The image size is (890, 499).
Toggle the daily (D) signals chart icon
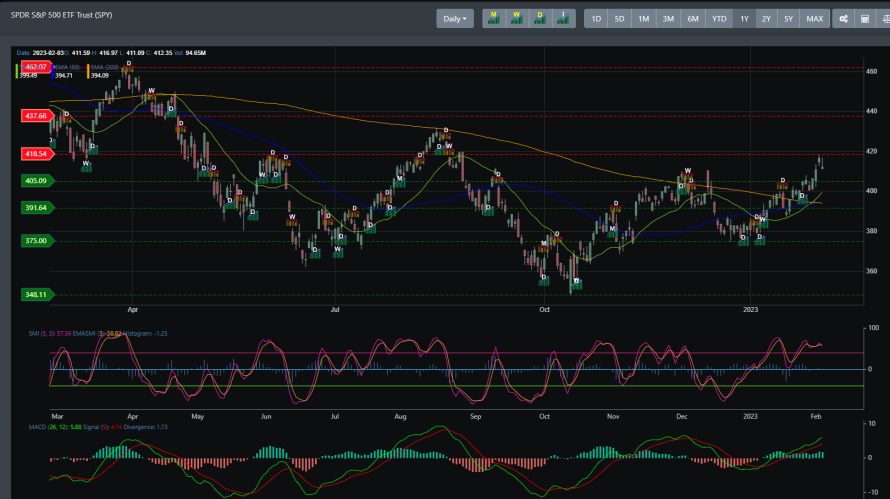[540, 18]
